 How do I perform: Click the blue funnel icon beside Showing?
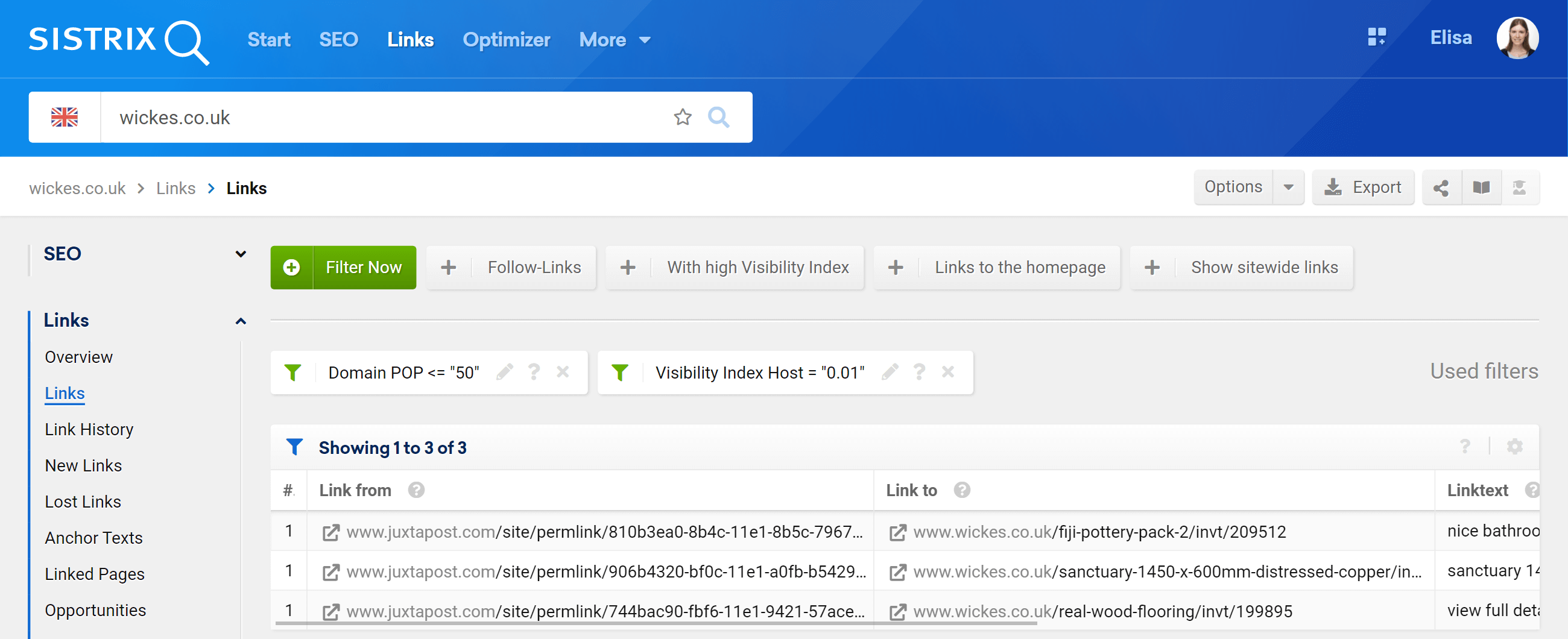295,447
